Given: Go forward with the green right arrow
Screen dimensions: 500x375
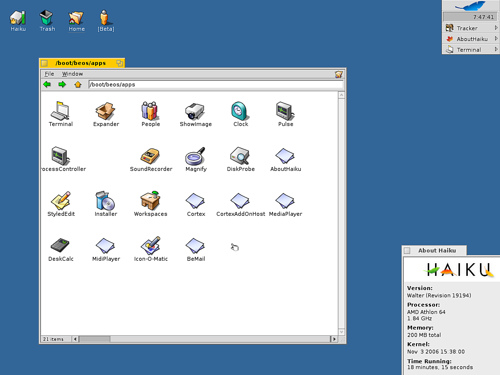Looking at the screenshot, I should pyautogui.click(x=62, y=84).
